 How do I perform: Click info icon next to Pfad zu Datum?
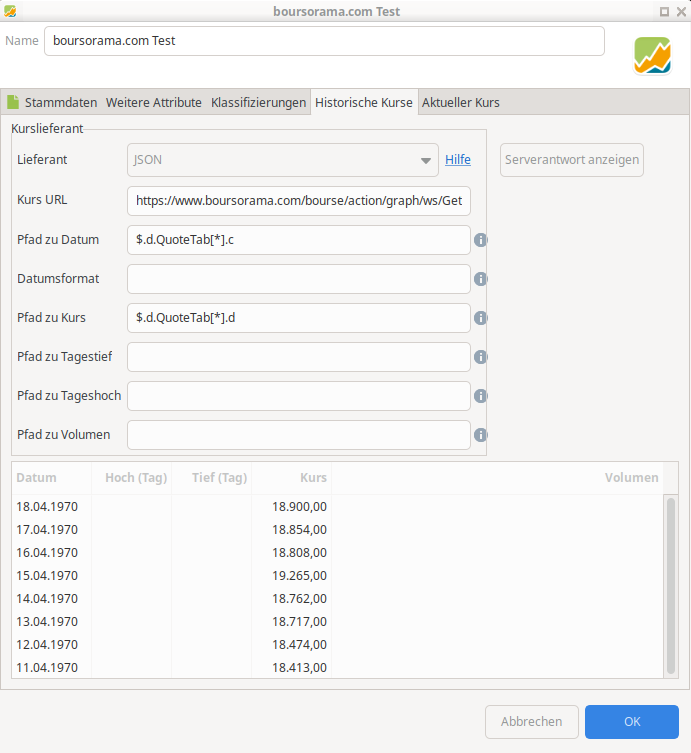click(x=480, y=240)
